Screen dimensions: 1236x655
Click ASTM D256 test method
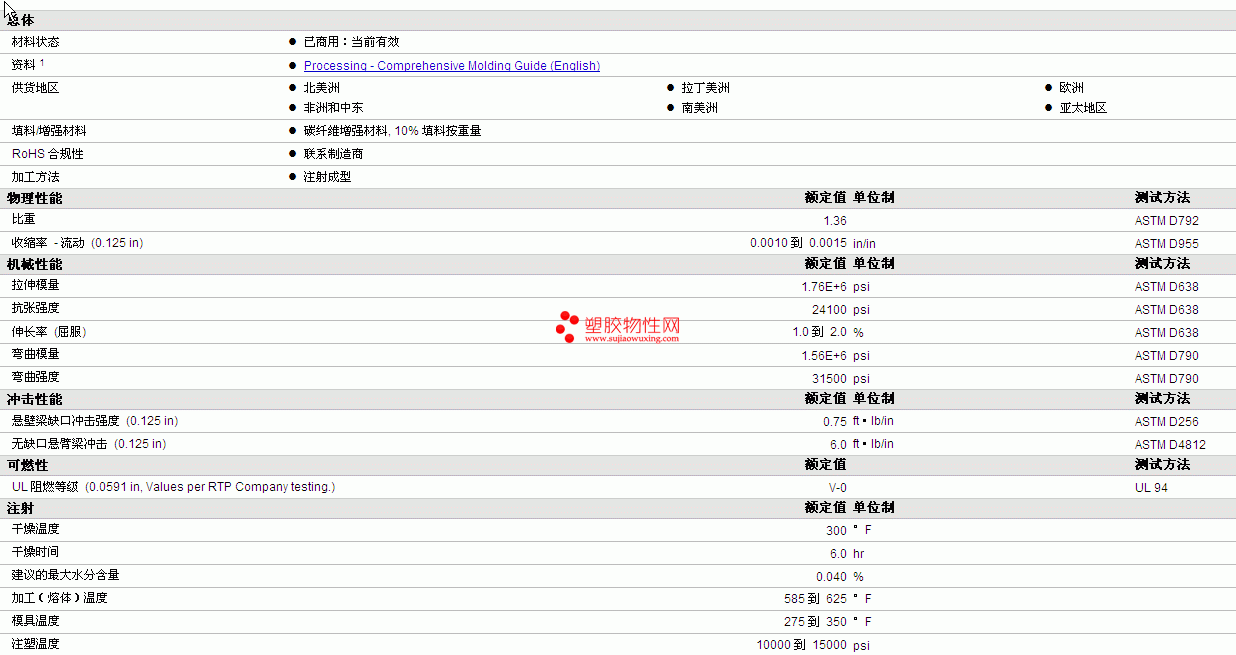[x=1166, y=422]
